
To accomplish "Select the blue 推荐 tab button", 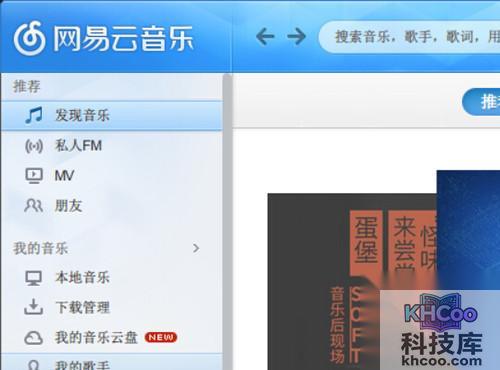I will click(481, 102).
